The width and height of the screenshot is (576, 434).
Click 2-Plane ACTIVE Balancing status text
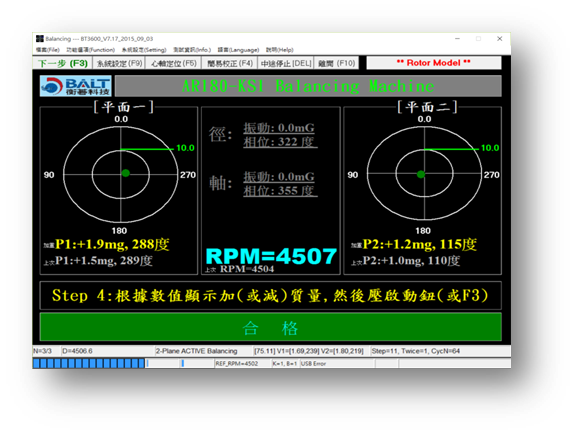pos(197,351)
